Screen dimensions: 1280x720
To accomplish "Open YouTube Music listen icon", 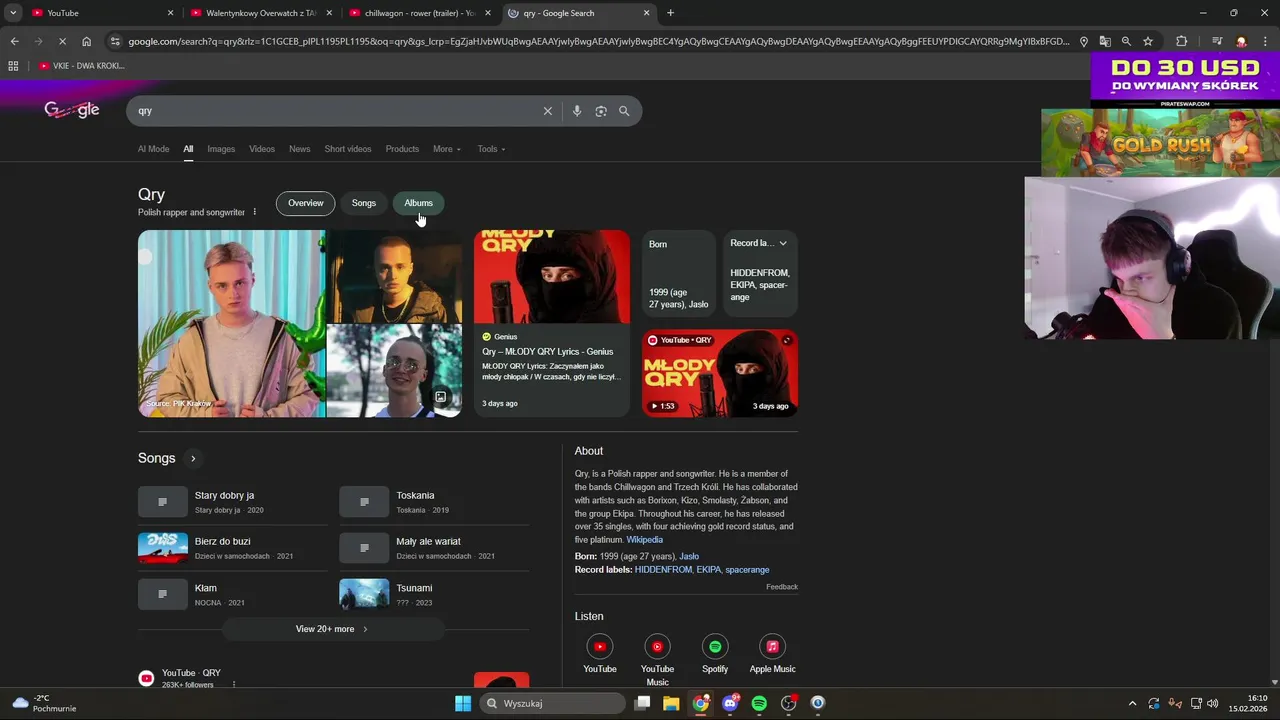I will pyautogui.click(x=657, y=647).
